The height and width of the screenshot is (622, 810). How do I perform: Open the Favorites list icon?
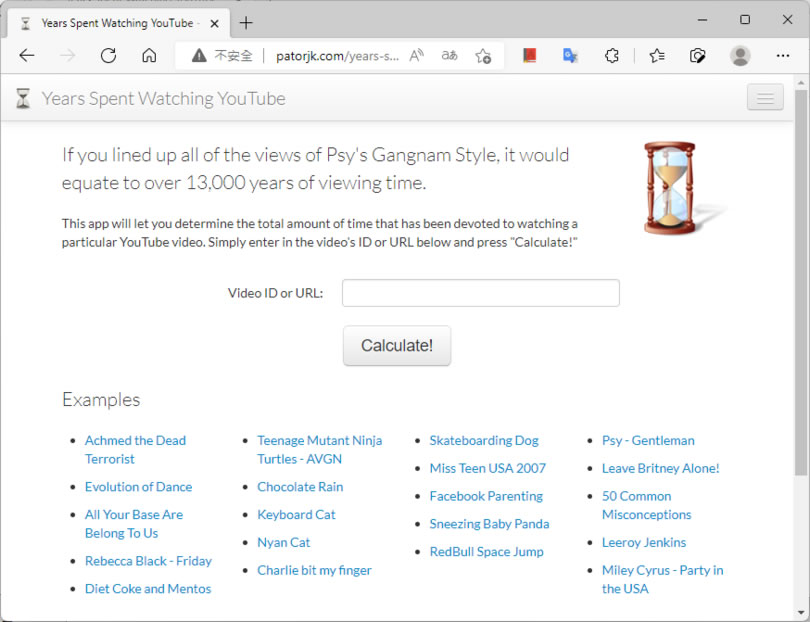(657, 55)
